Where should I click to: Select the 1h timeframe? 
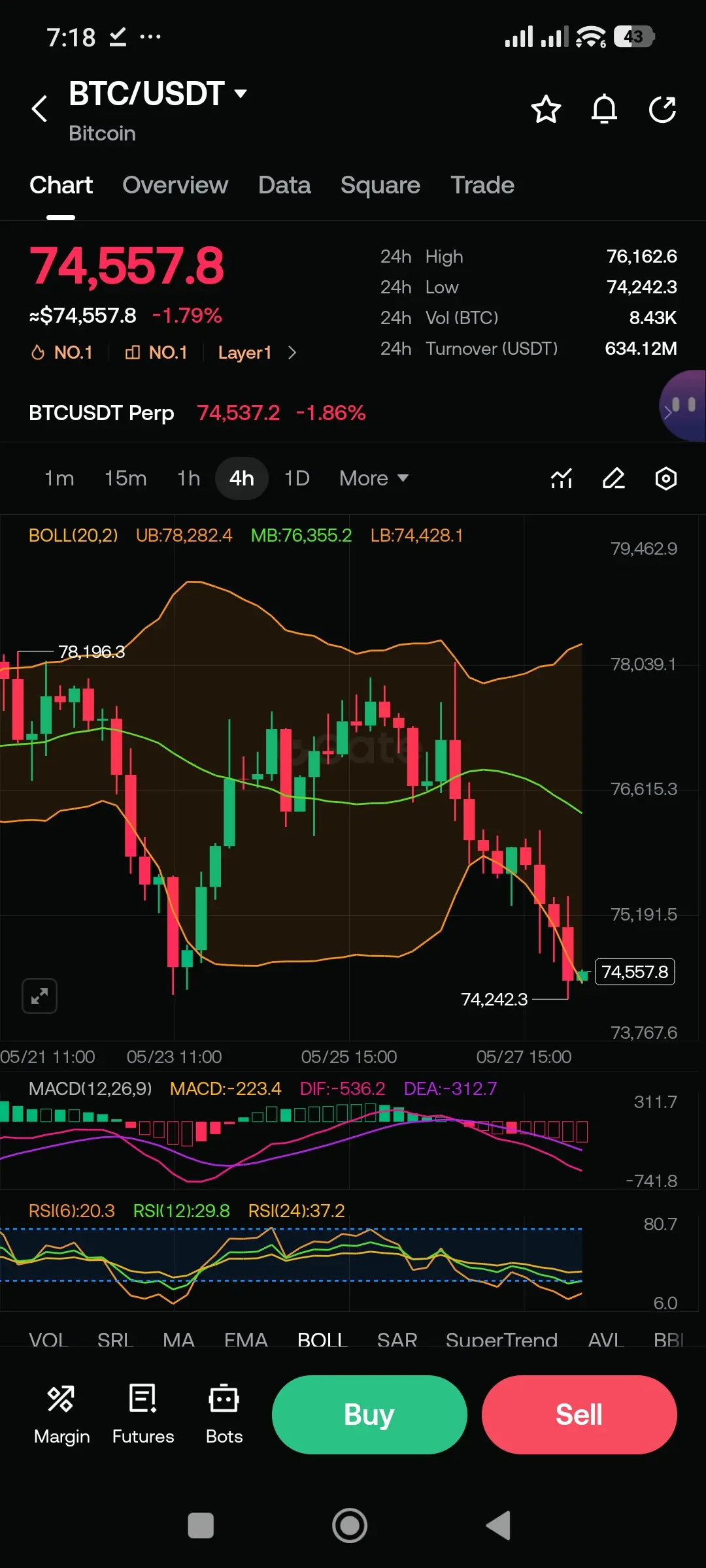[189, 478]
